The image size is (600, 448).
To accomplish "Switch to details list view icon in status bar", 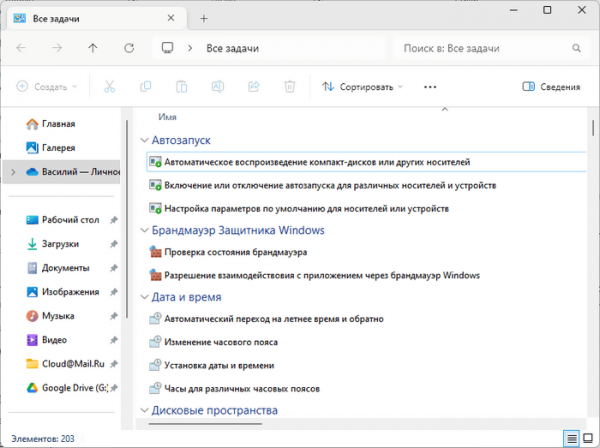I will [x=571, y=438].
